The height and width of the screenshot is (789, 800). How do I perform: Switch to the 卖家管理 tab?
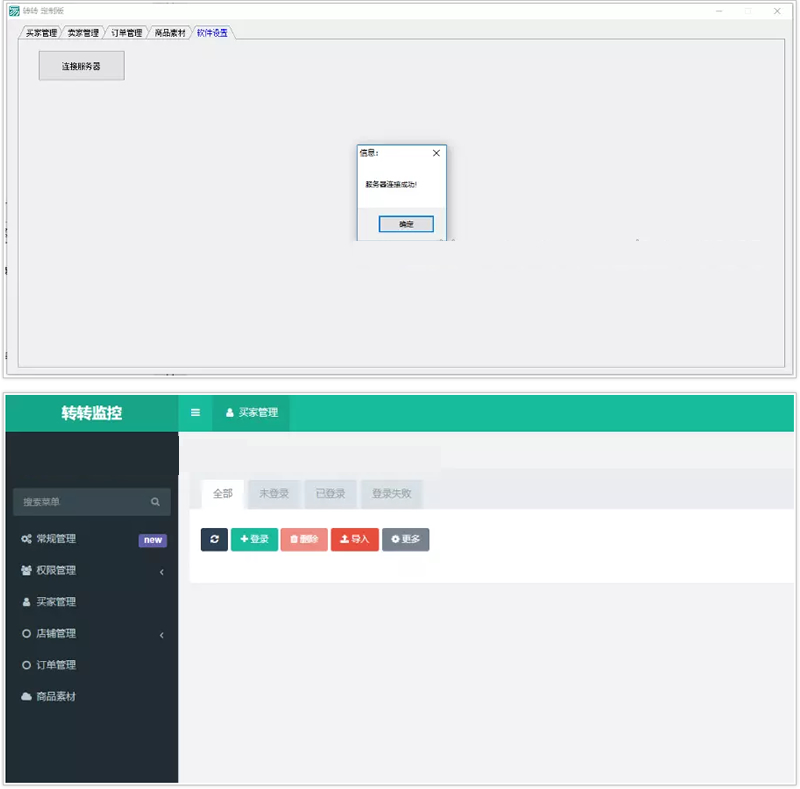(x=83, y=33)
